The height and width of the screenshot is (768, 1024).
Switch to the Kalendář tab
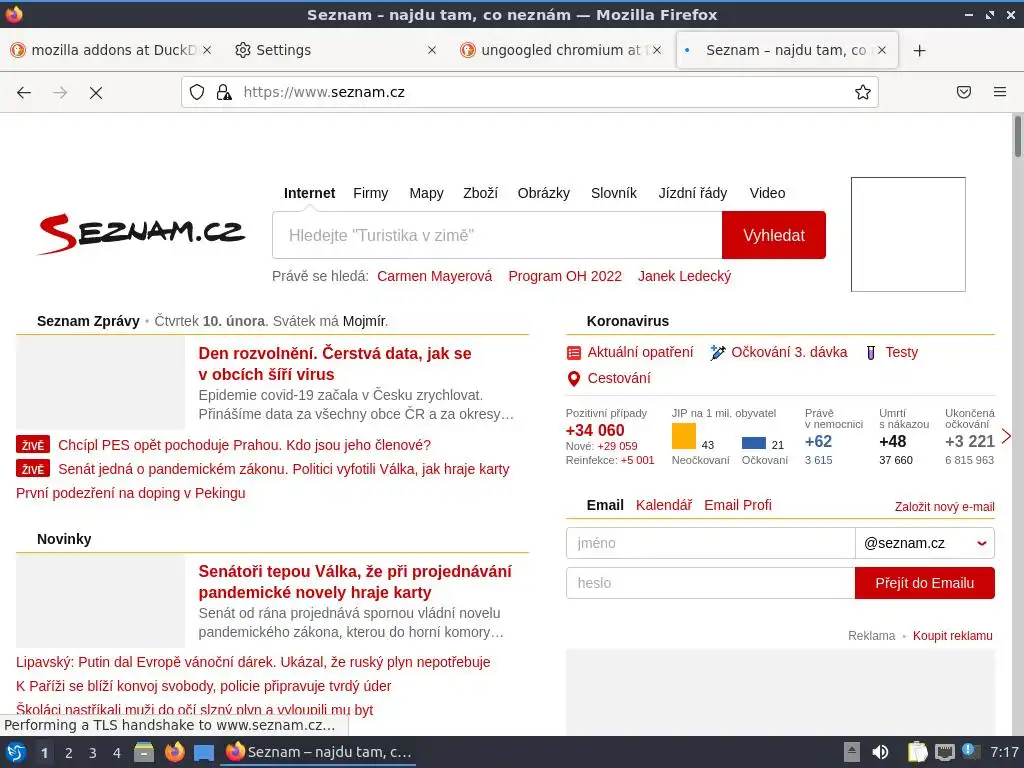pos(664,505)
